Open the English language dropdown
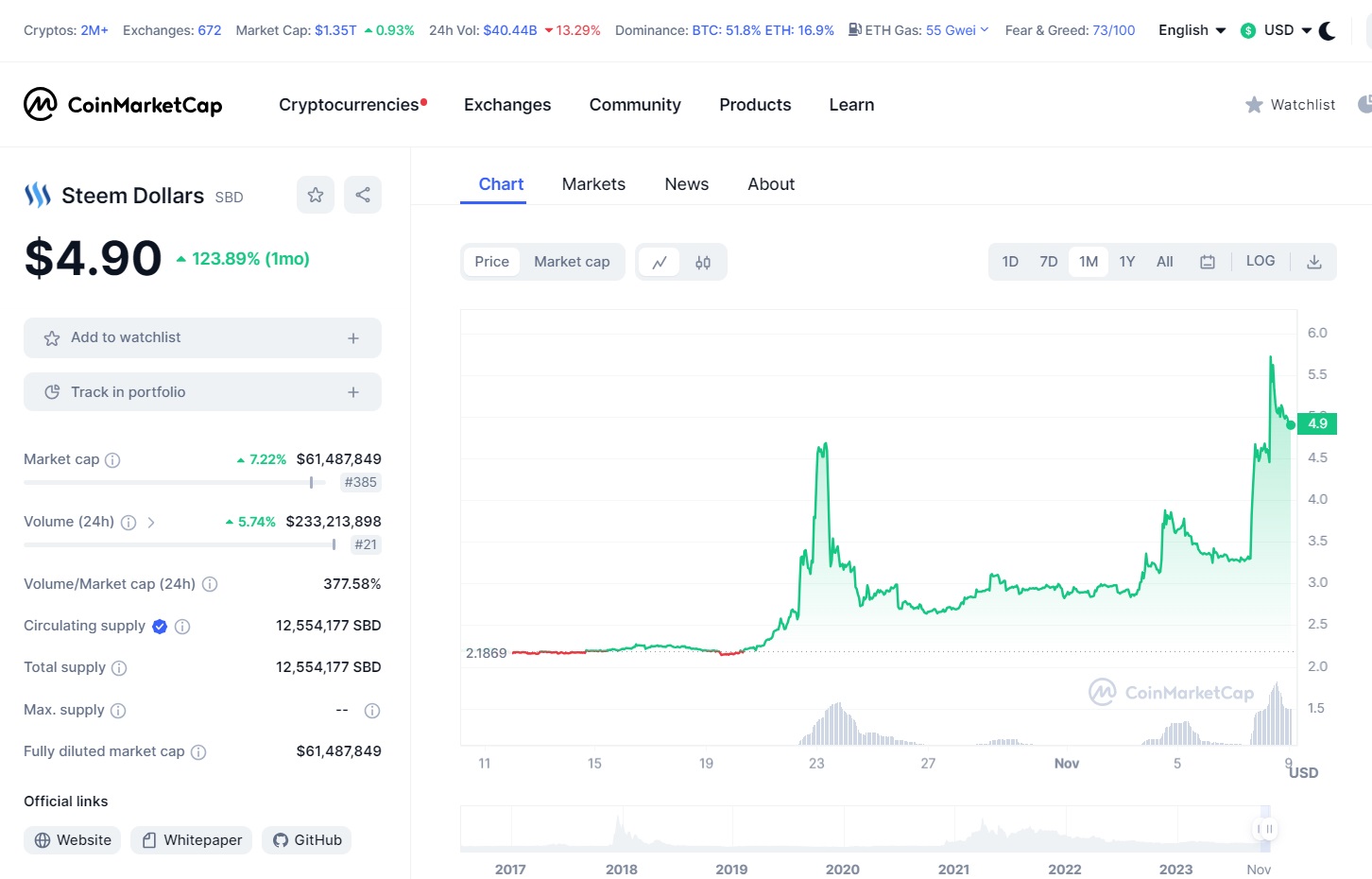This screenshot has height=879, width=1372. 1192,30
